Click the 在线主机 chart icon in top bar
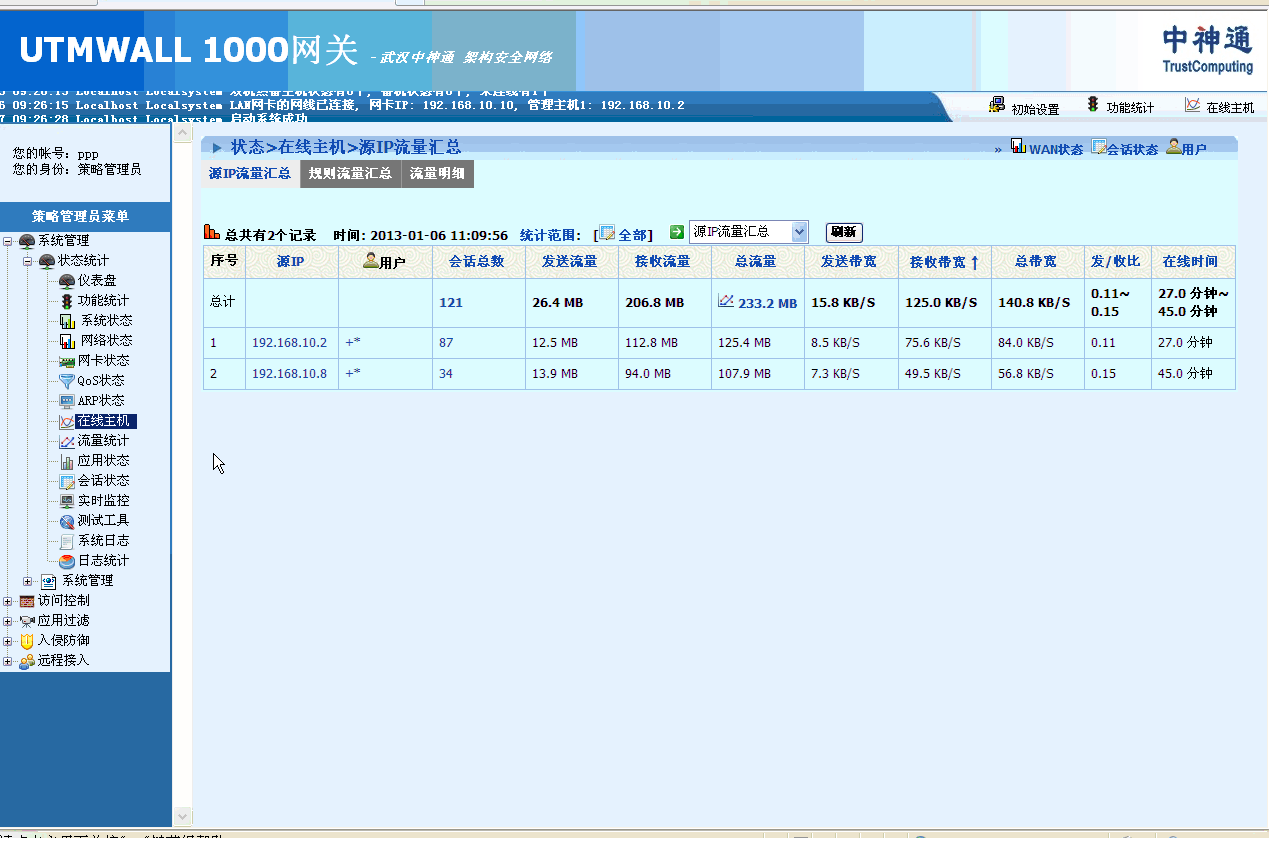This screenshot has width=1269, height=862. click(1192, 105)
